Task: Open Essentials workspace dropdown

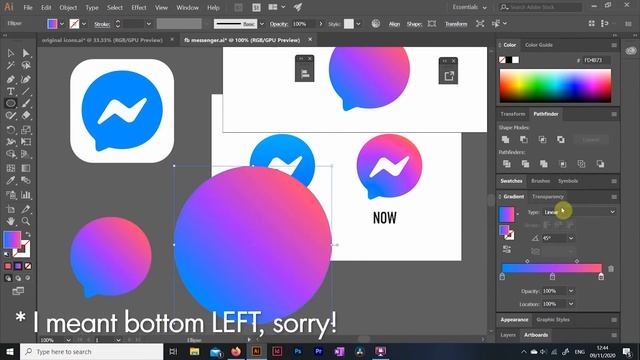Action: point(469,7)
